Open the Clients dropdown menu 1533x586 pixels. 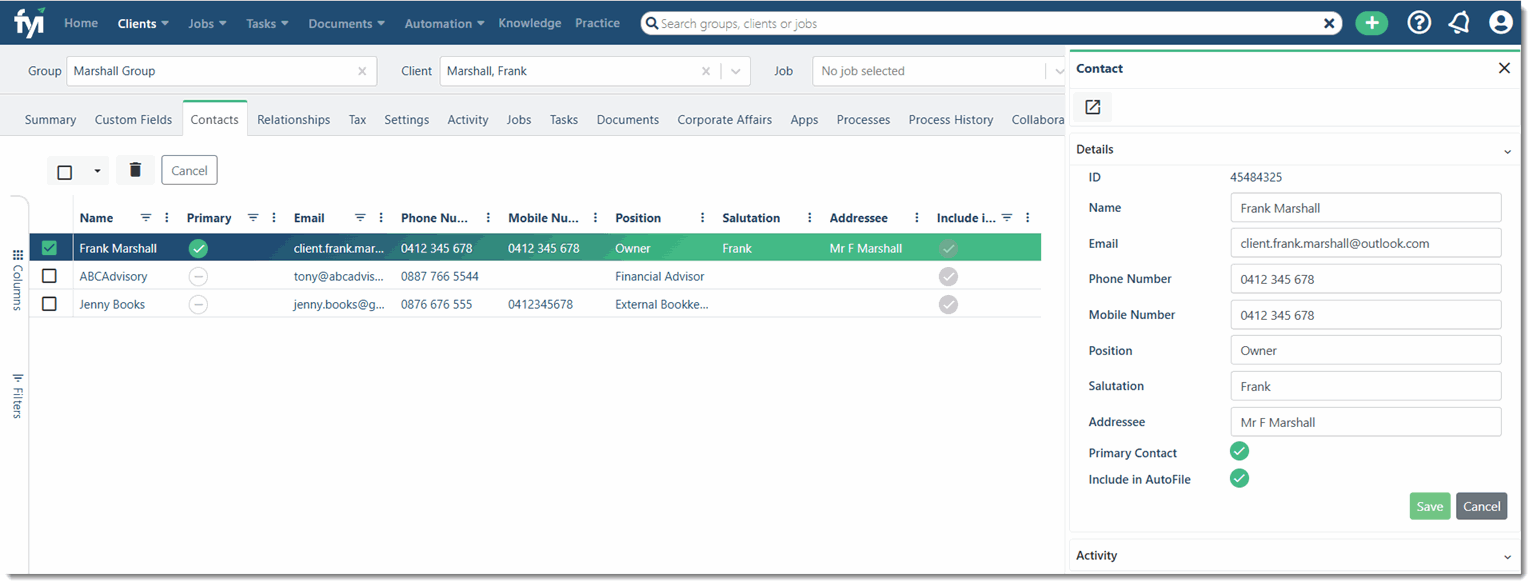[x=143, y=23]
